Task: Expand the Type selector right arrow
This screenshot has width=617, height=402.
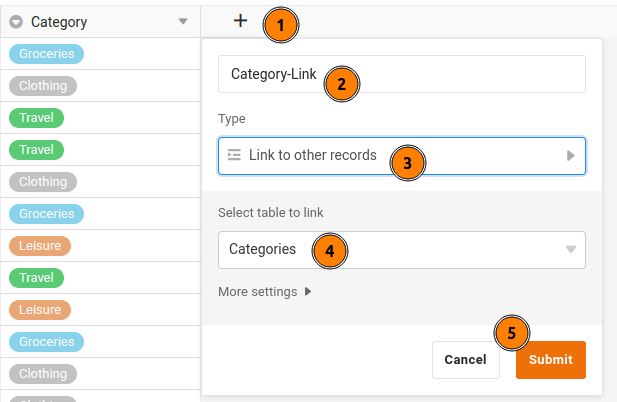Action: point(571,156)
